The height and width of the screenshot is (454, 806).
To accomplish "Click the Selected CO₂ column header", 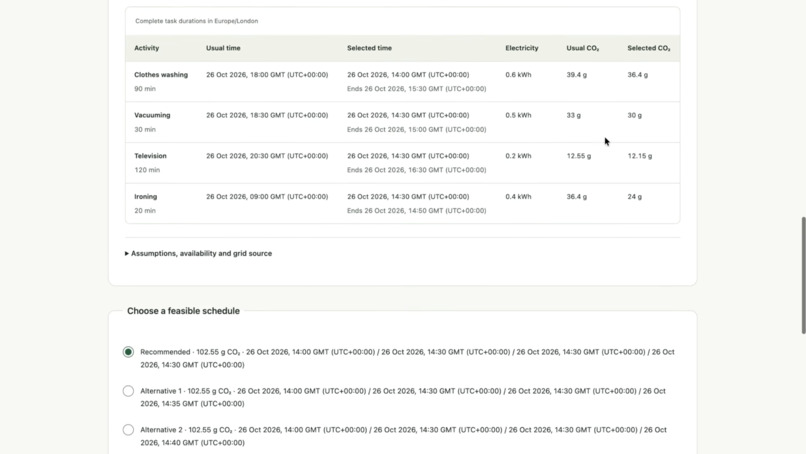I will pos(649,48).
